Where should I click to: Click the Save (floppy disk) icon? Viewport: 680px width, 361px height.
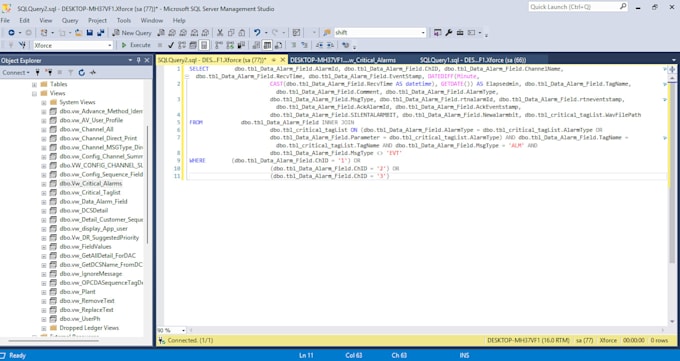(x=90, y=33)
